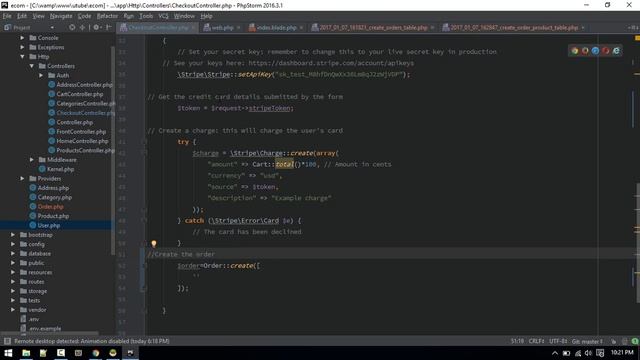Open the File menu
The height and width of the screenshot is (360, 640).
[x=7, y=16]
